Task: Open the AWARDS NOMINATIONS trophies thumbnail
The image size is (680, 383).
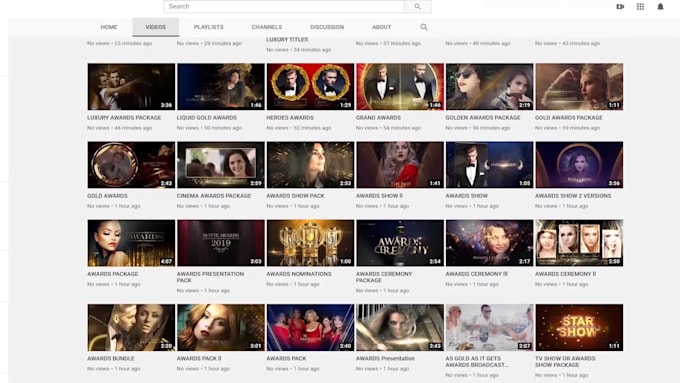Action: 311,243
